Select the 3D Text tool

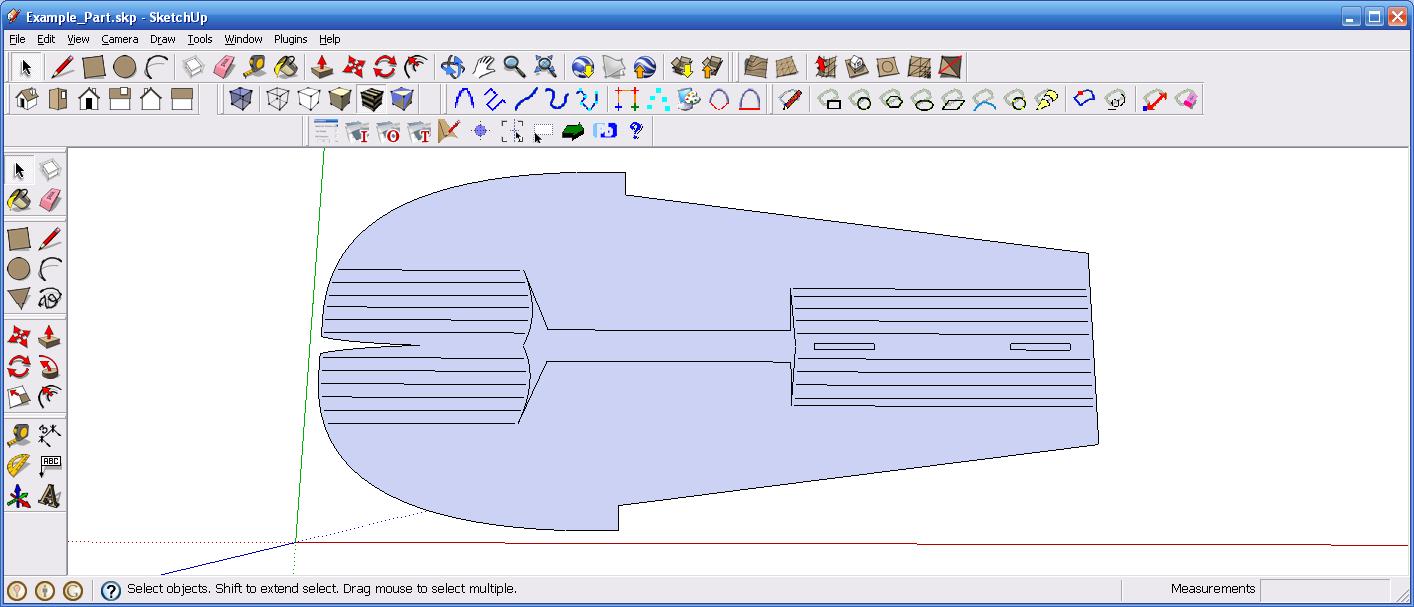[49, 496]
